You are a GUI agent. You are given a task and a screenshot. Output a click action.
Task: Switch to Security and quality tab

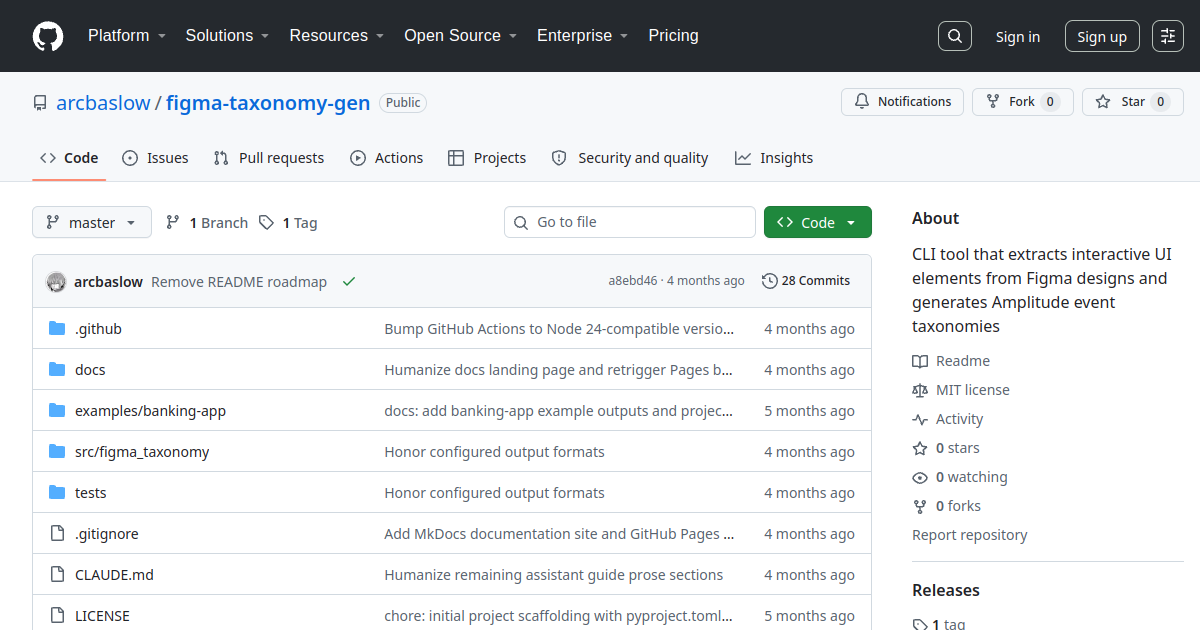(x=630, y=158)
